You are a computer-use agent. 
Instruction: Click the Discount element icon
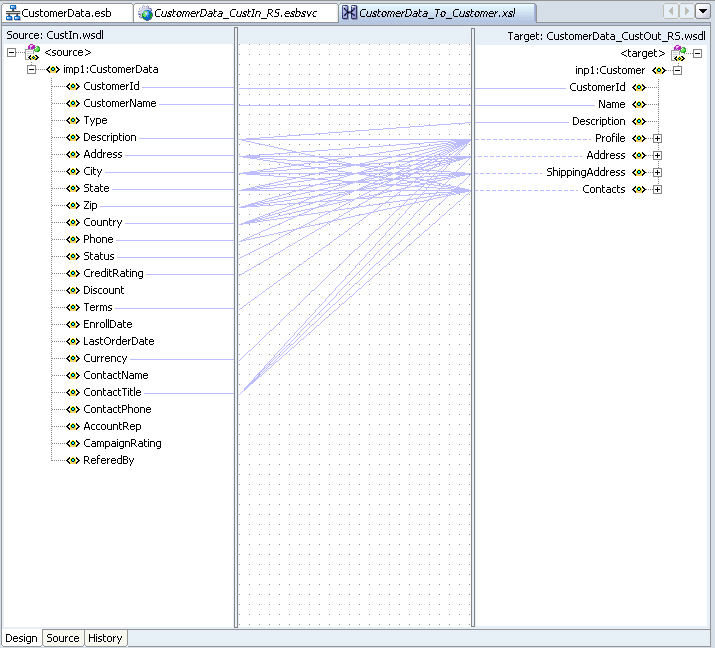[x=73, y=290]
